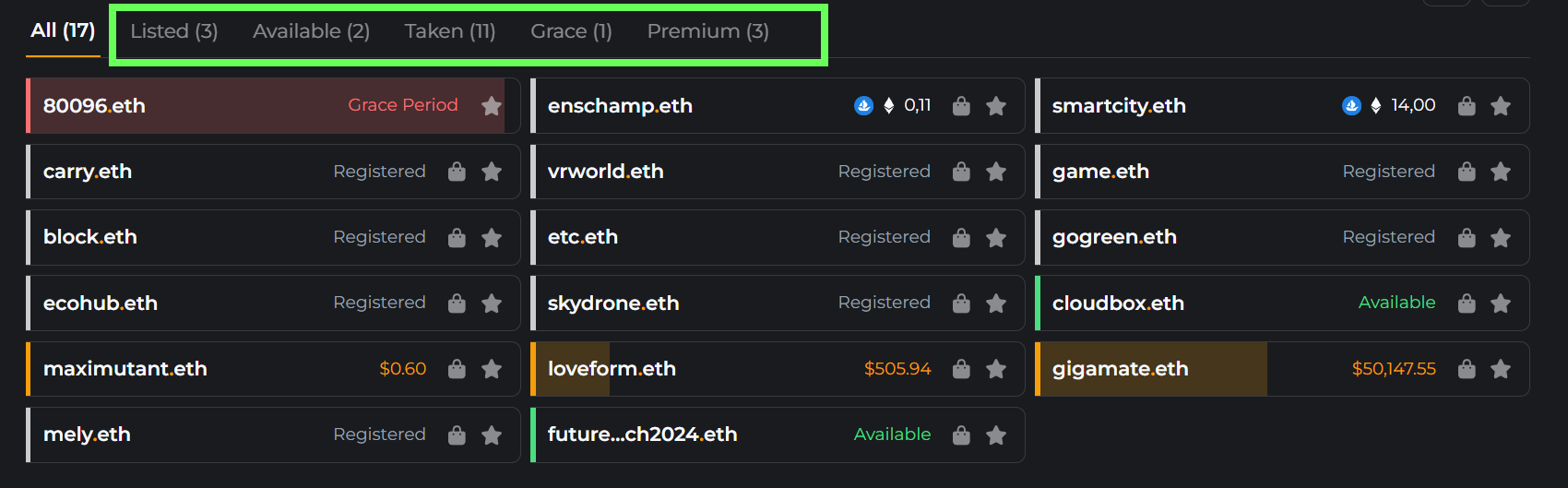Add smartcity.eth to cart via bag icon
The image size is (1568, 488).
(x=1467, y=106)
